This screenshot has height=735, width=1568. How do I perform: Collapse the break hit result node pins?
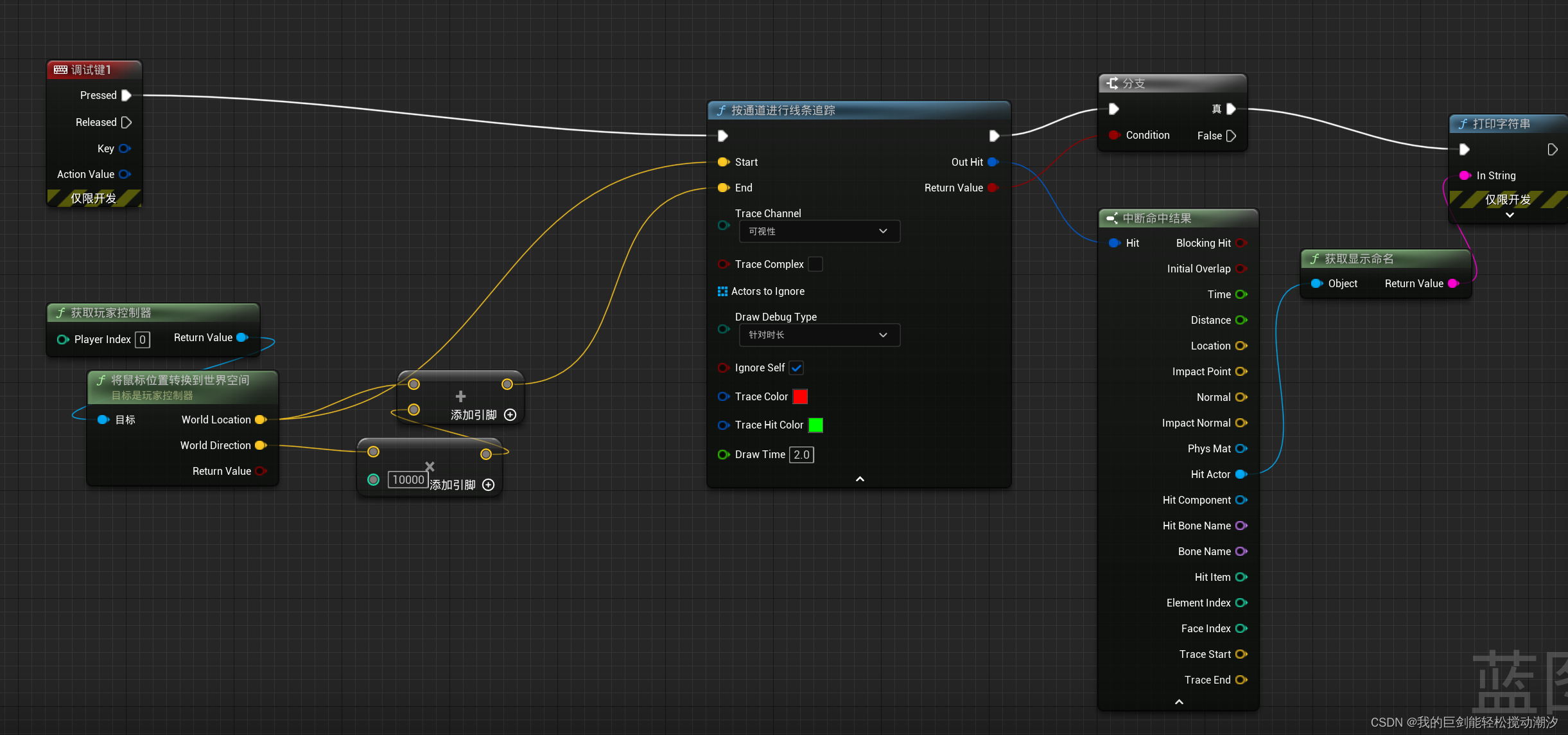tap(1179, 702)
